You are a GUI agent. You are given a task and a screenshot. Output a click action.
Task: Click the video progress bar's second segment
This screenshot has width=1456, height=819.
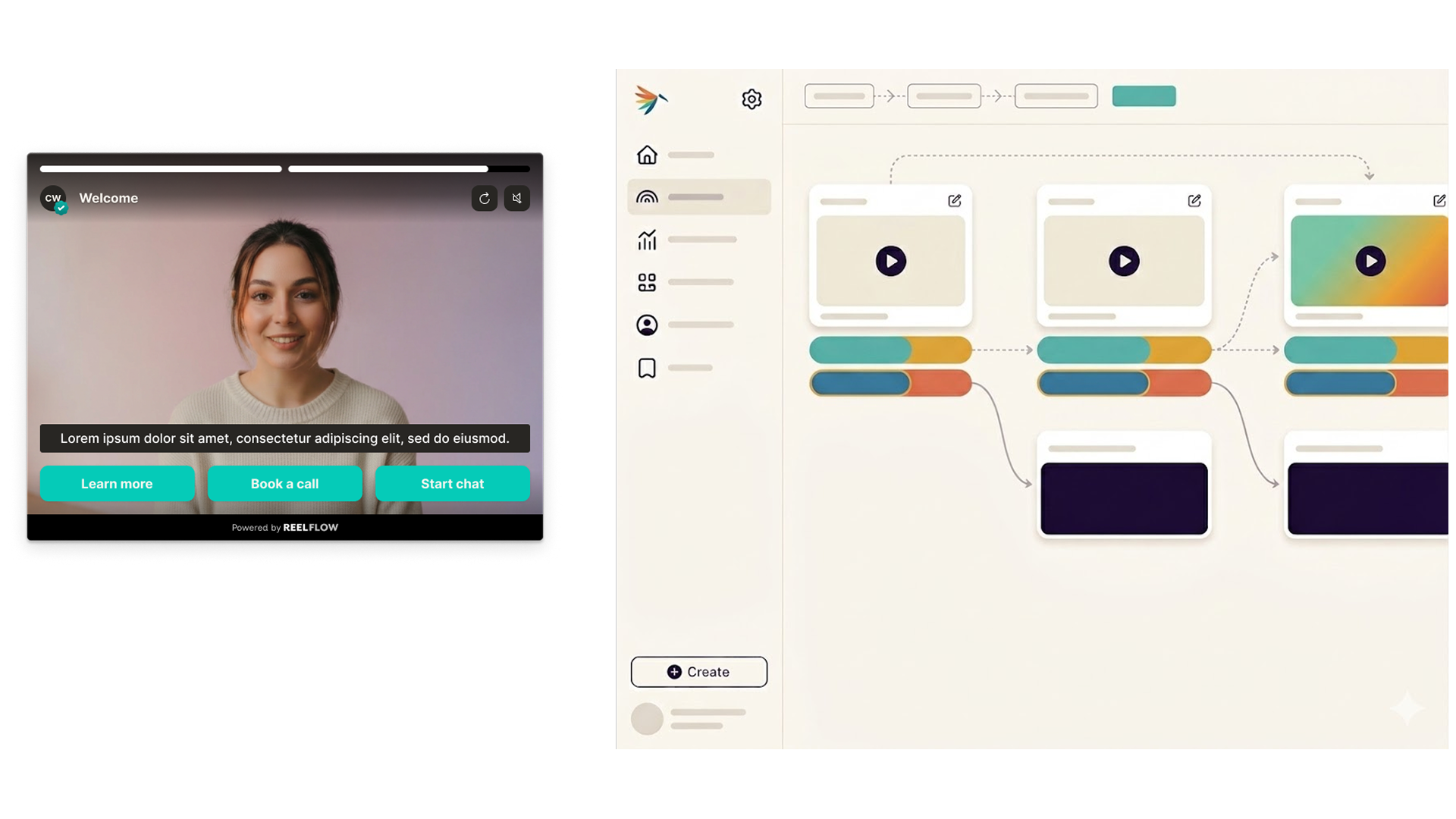[x=408, y=169]
